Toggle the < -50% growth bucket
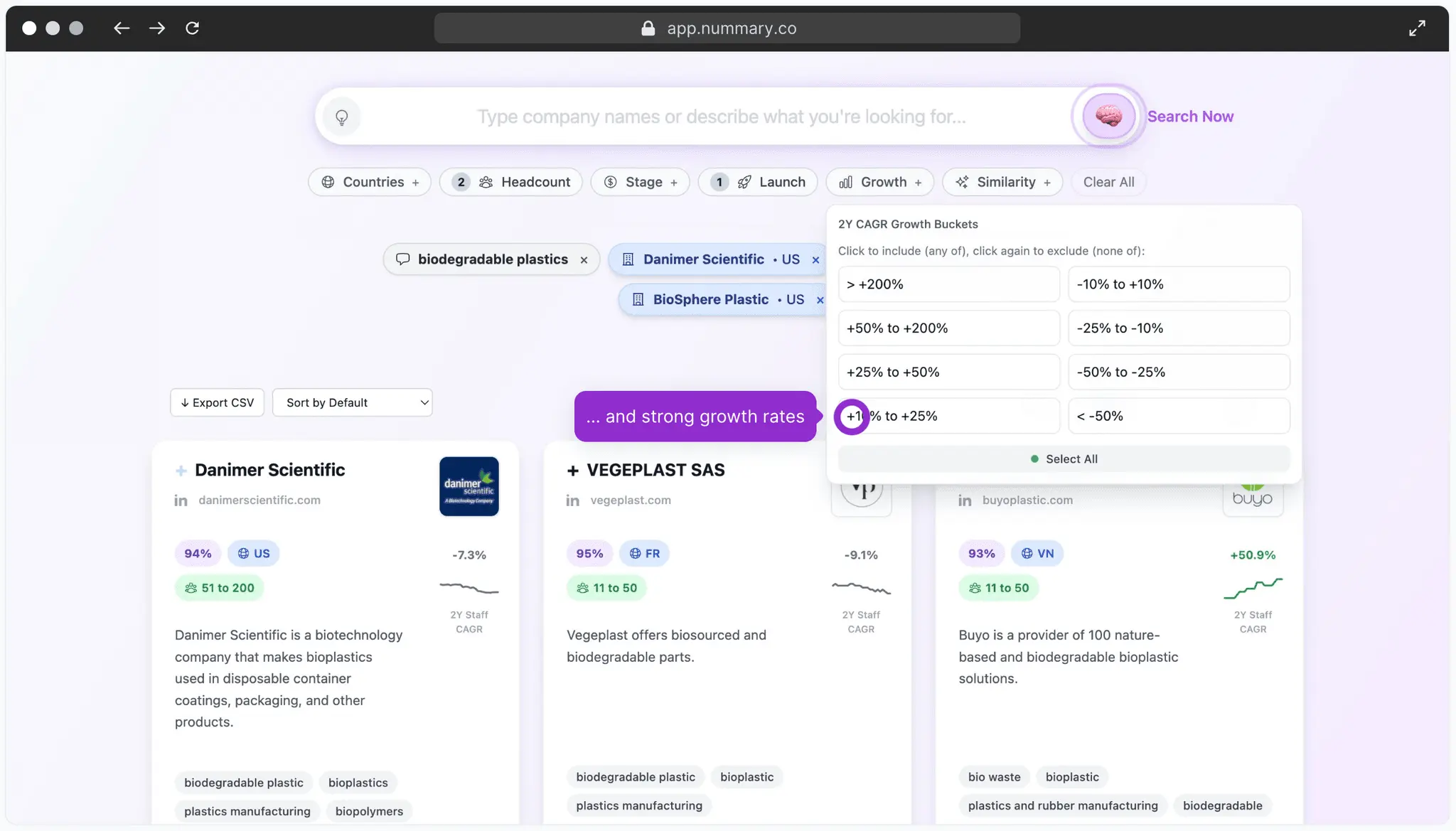Viewport: 1456px width, 831px height. click(1179, 417)
